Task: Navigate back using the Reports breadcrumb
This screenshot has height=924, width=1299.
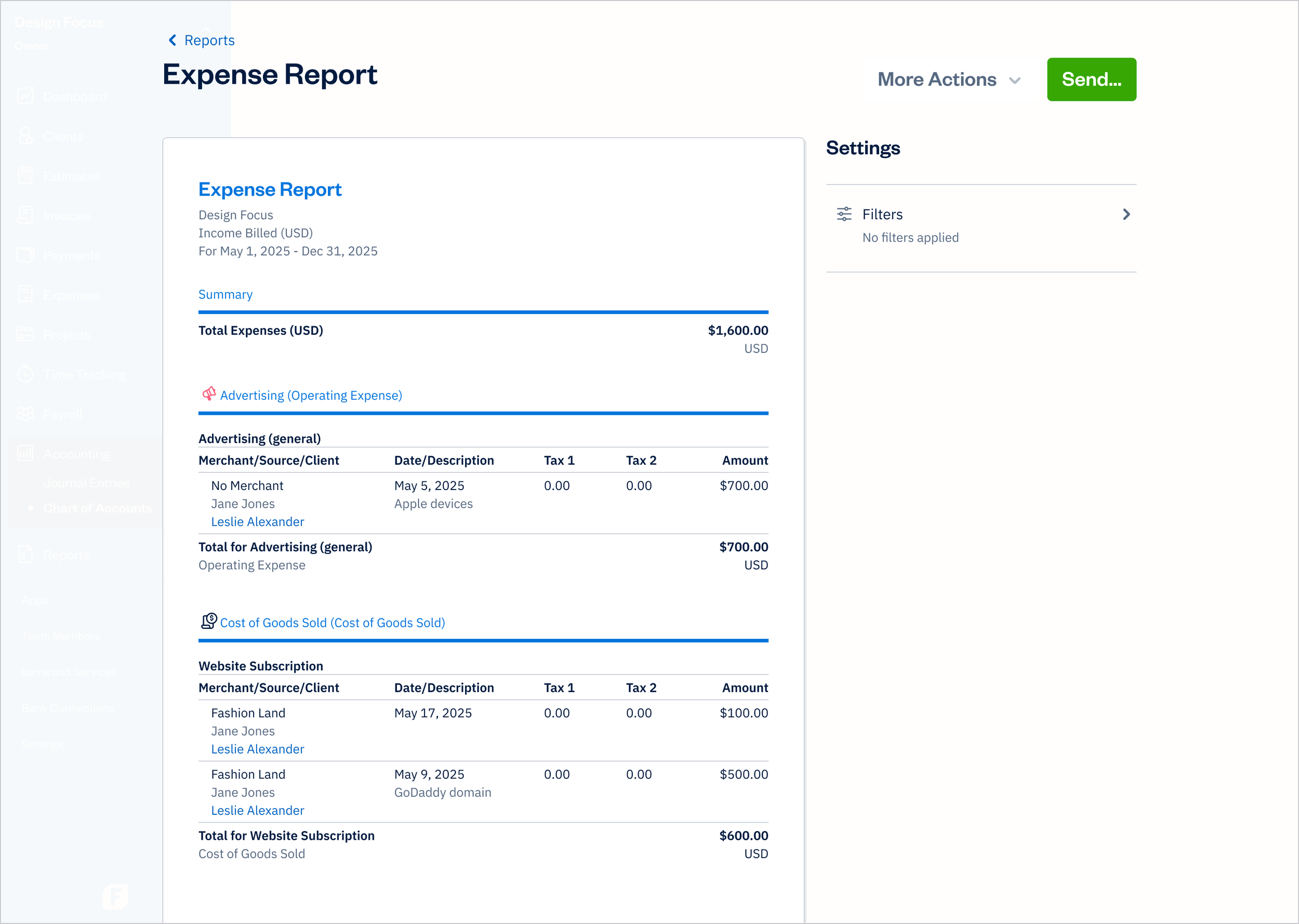Action: tap(200, 40)
